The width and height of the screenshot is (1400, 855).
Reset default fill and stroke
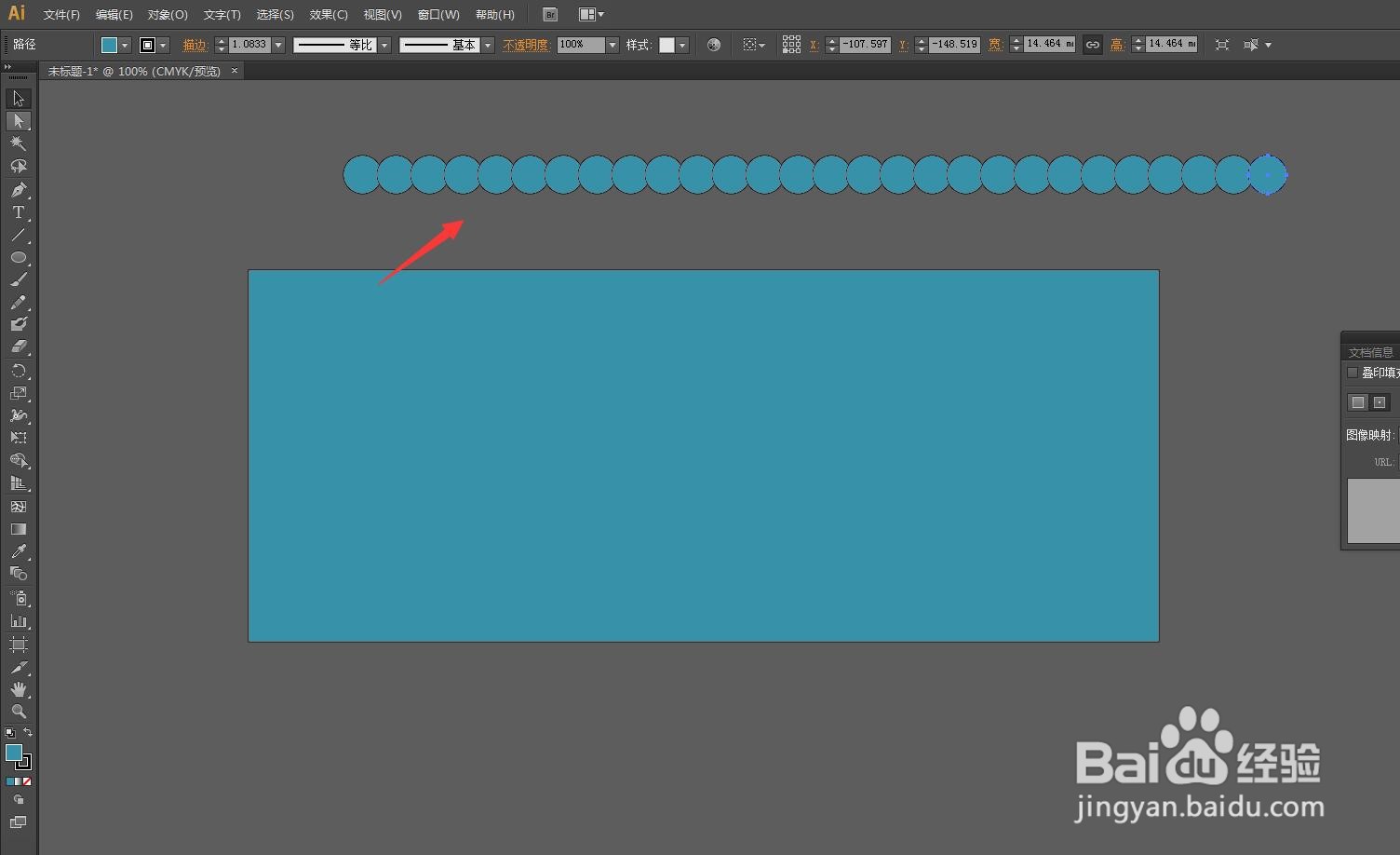tap(10, 733)
